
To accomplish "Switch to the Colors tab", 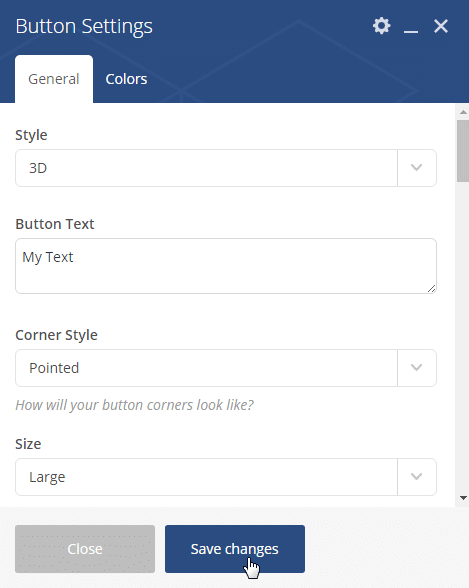I will (x=126, y=79).
